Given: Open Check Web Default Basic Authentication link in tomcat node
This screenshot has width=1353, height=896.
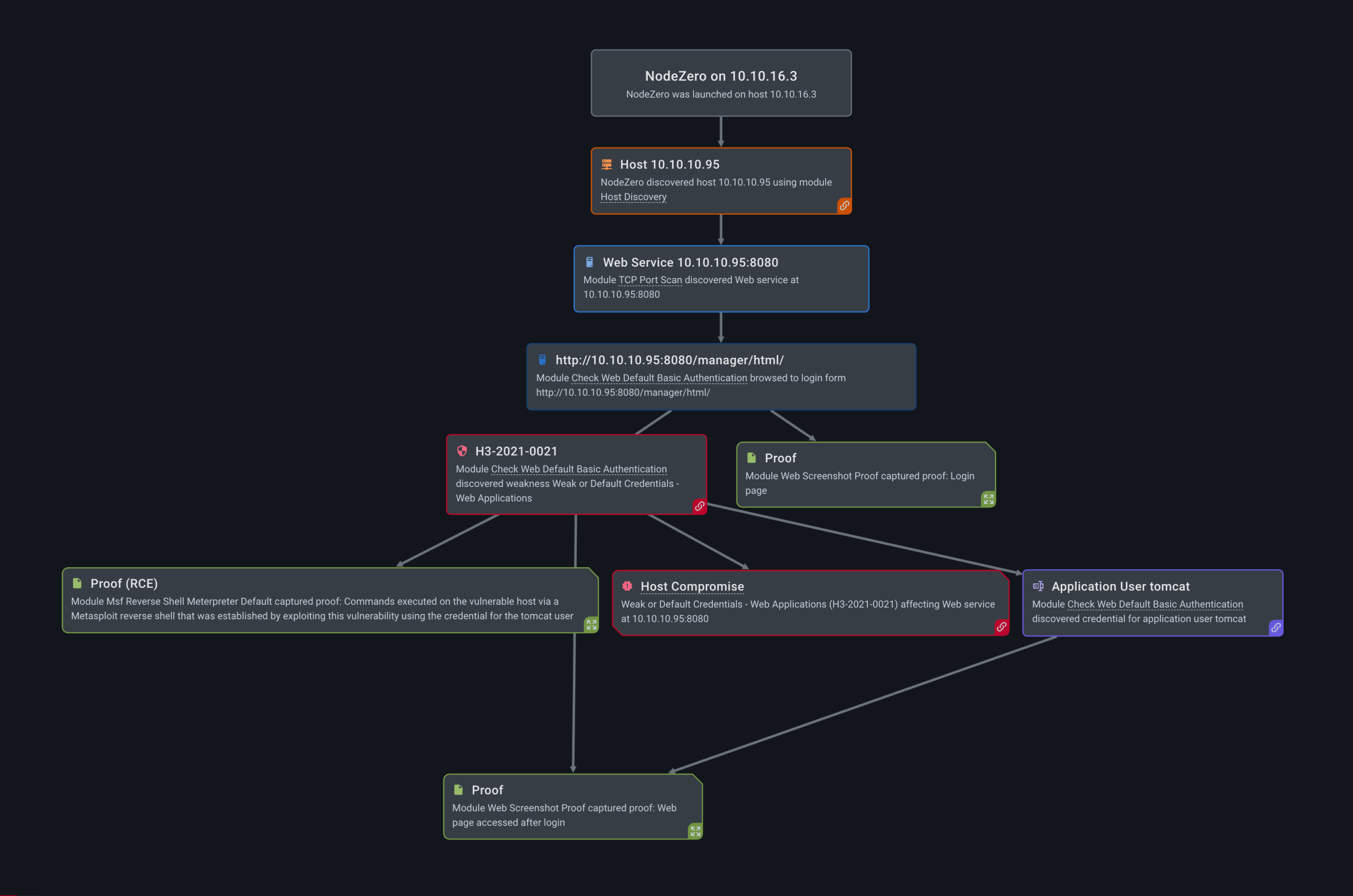Looking at the screenshot, I should [x=1155, y=604].
